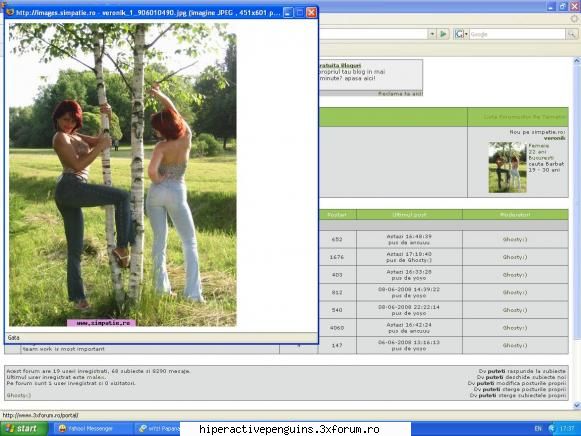
Task: Click the scrollbar down arrow in main browser
Action: (x=577, y=405)
